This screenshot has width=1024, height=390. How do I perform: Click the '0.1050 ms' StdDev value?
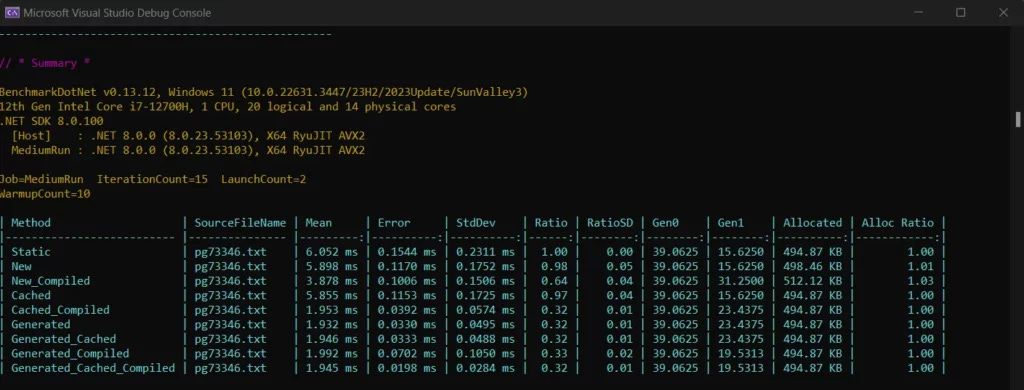coord(485,353)
